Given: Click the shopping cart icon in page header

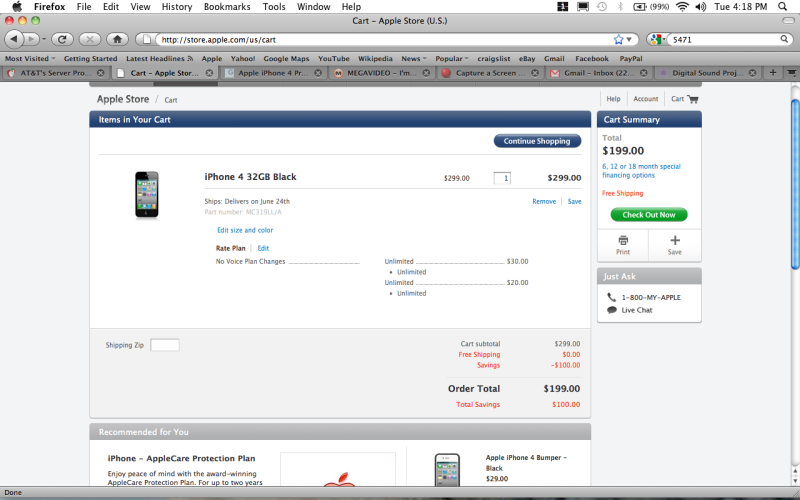Looking at the screenshot, I should tap(693, 99).
